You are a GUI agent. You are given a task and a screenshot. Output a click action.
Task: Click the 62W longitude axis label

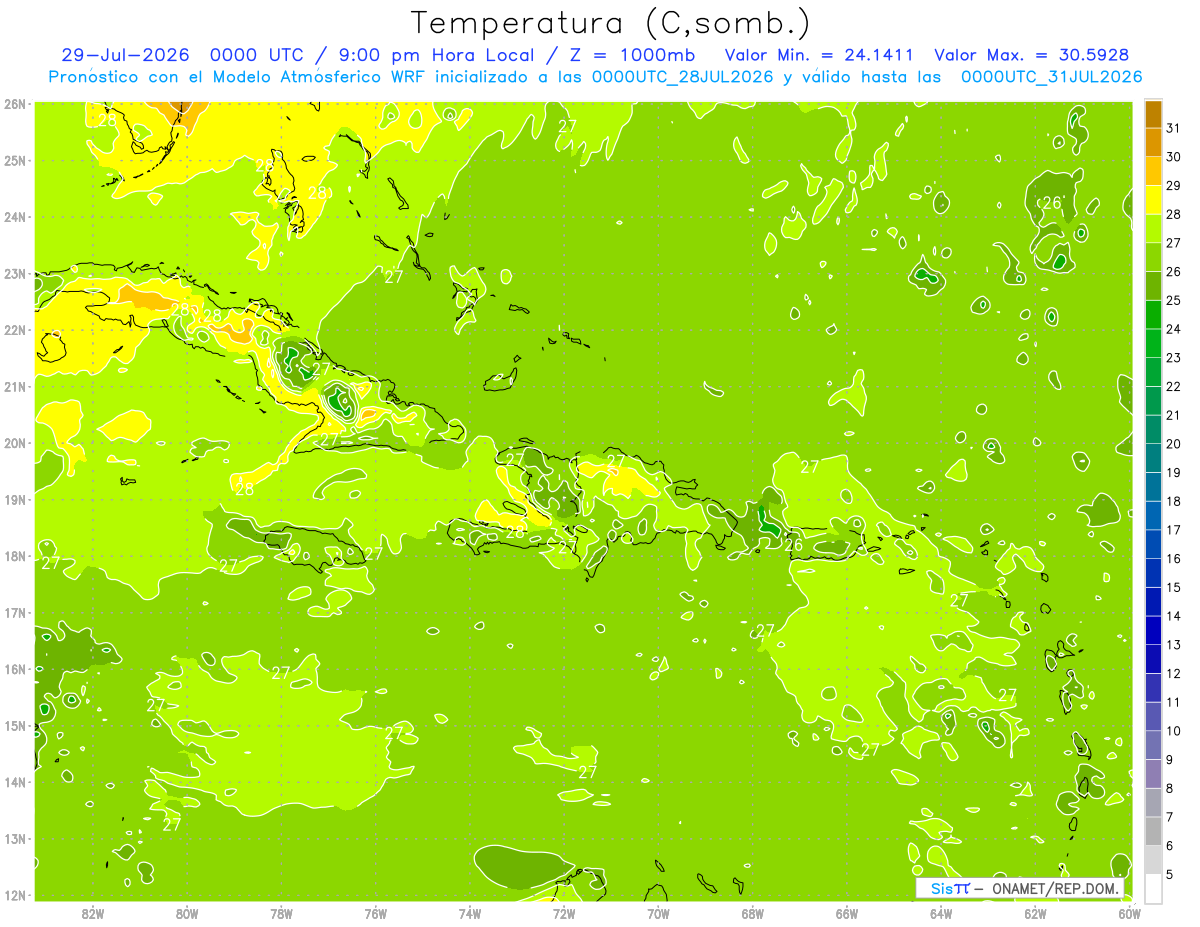point(1035,913)
